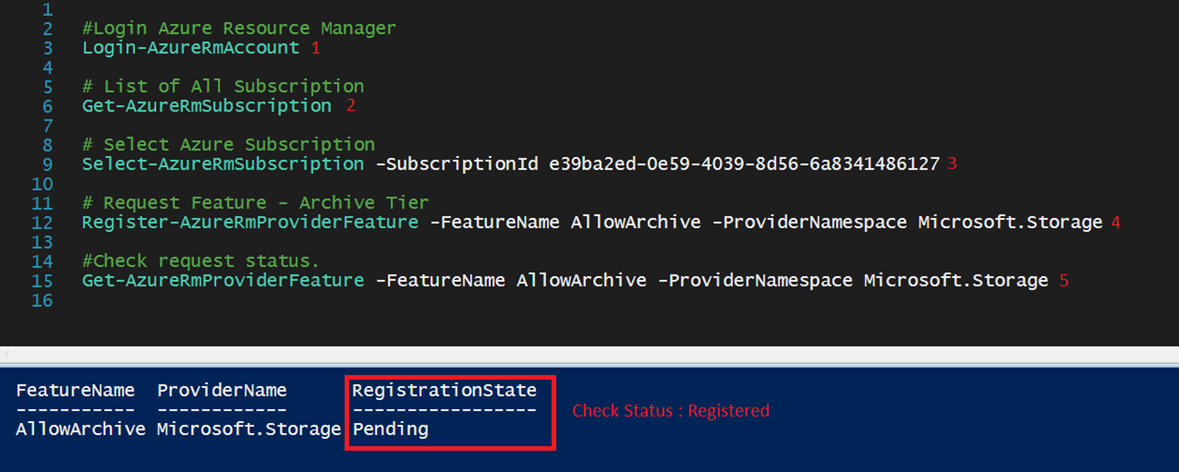Click line number 4 in the gutter

coord(48,68)
